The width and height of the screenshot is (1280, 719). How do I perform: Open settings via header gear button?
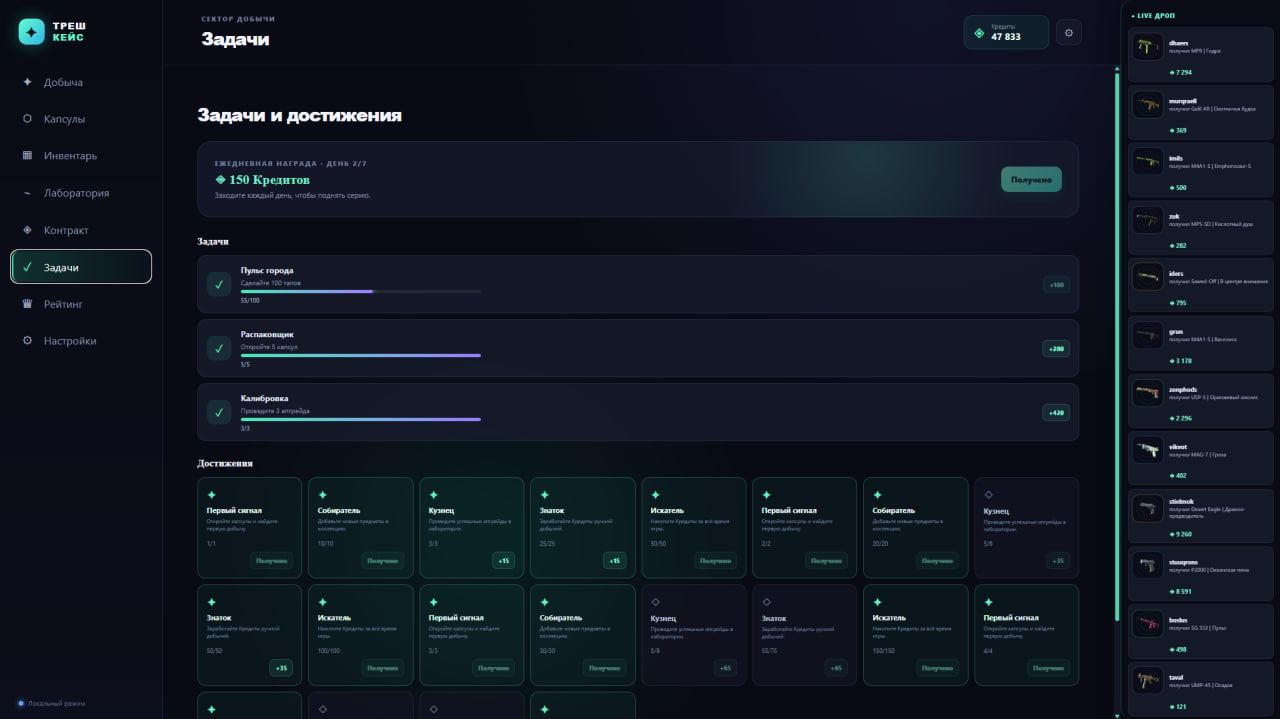[x=1069, y=33]
